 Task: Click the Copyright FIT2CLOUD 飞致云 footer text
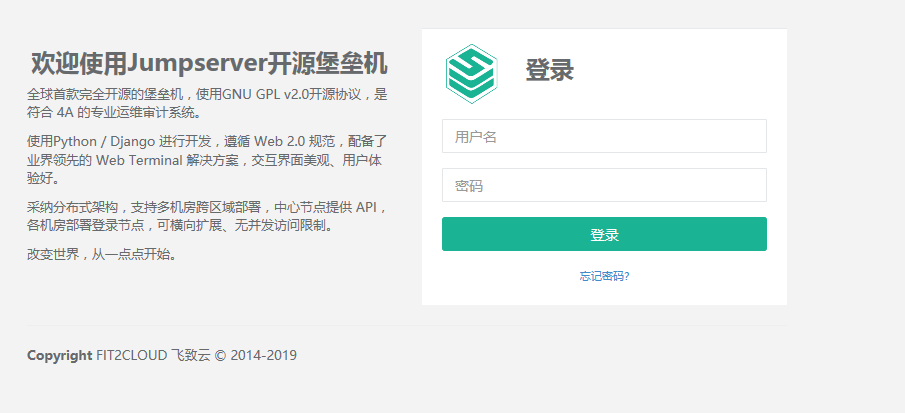pyautogui.click(x=162, y=355)
